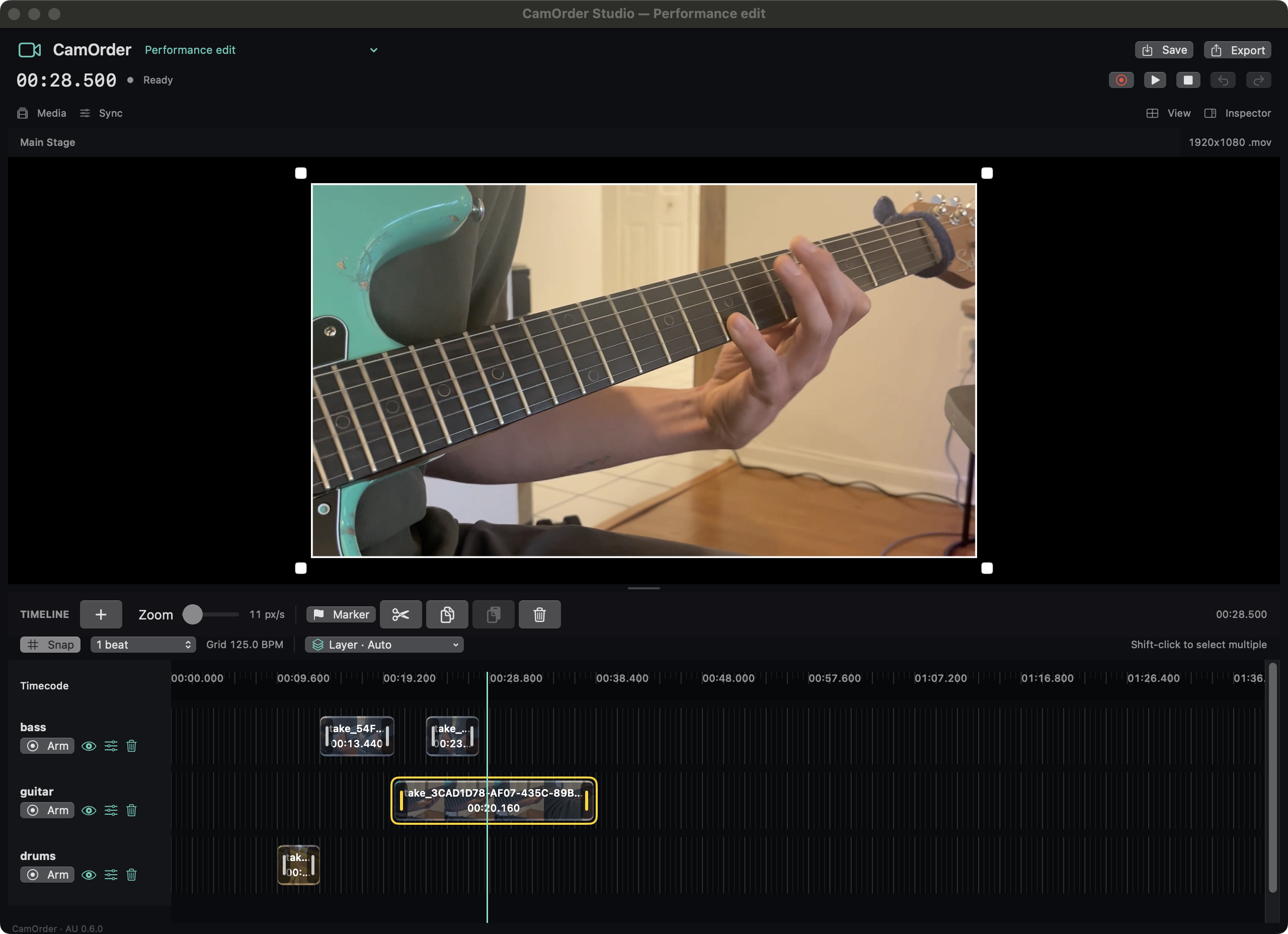This screenshot has height=934, width=1288.
Task: Toggle visibility eye on guitar track
Action: tap(89, 810)
